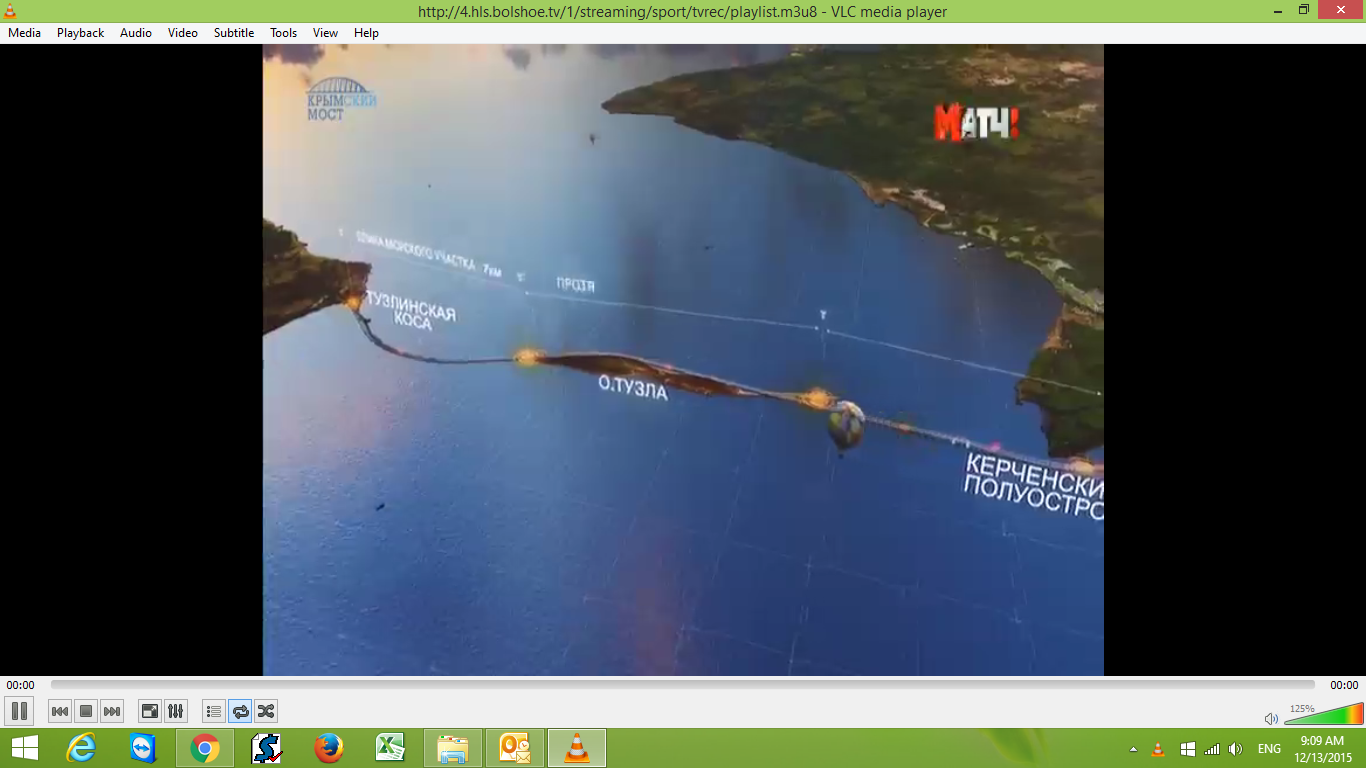
Task: Open extended settings equalizer icon
Action: click(x=175, y=711)
